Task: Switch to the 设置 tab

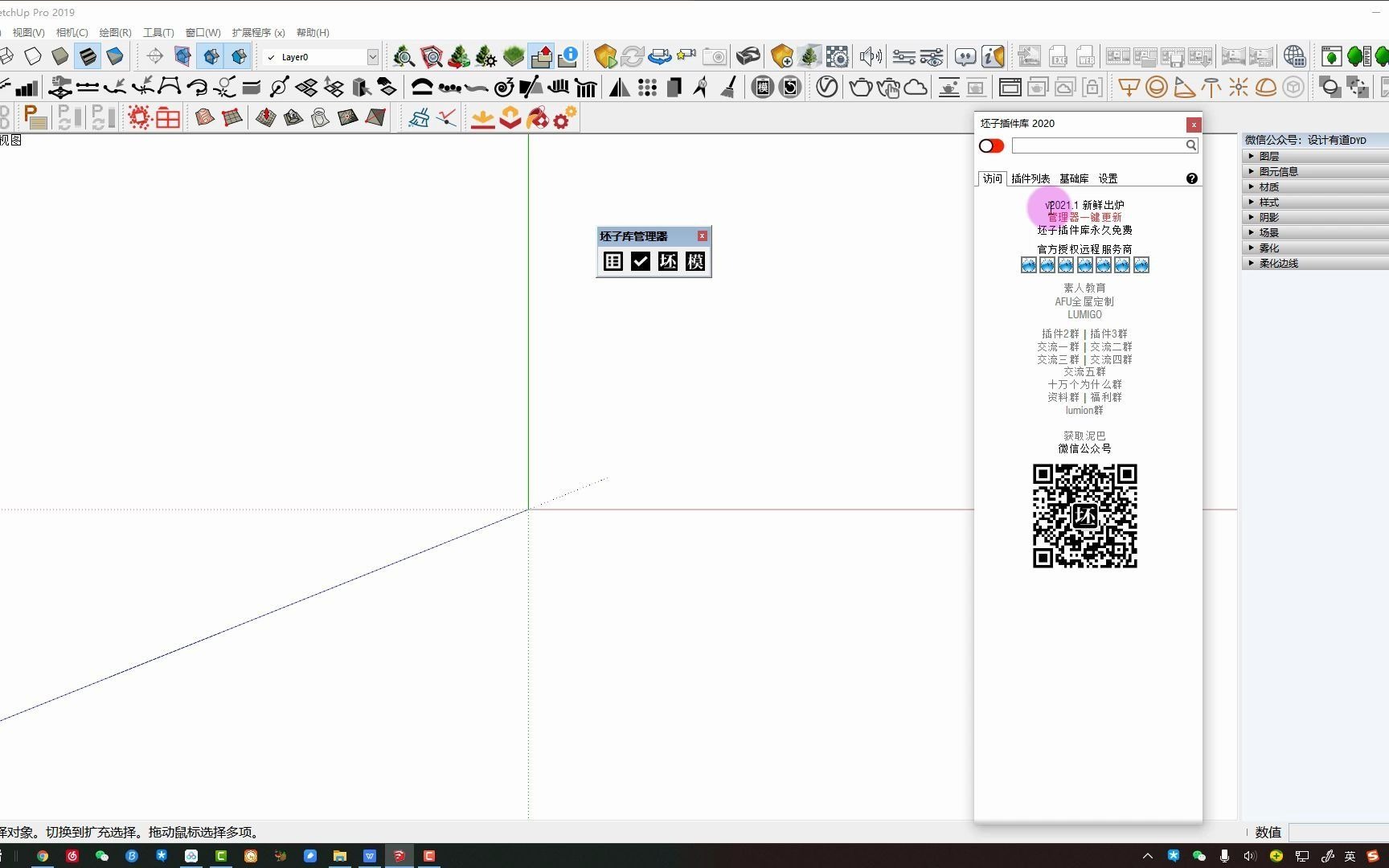Action: click(1108, 178)
